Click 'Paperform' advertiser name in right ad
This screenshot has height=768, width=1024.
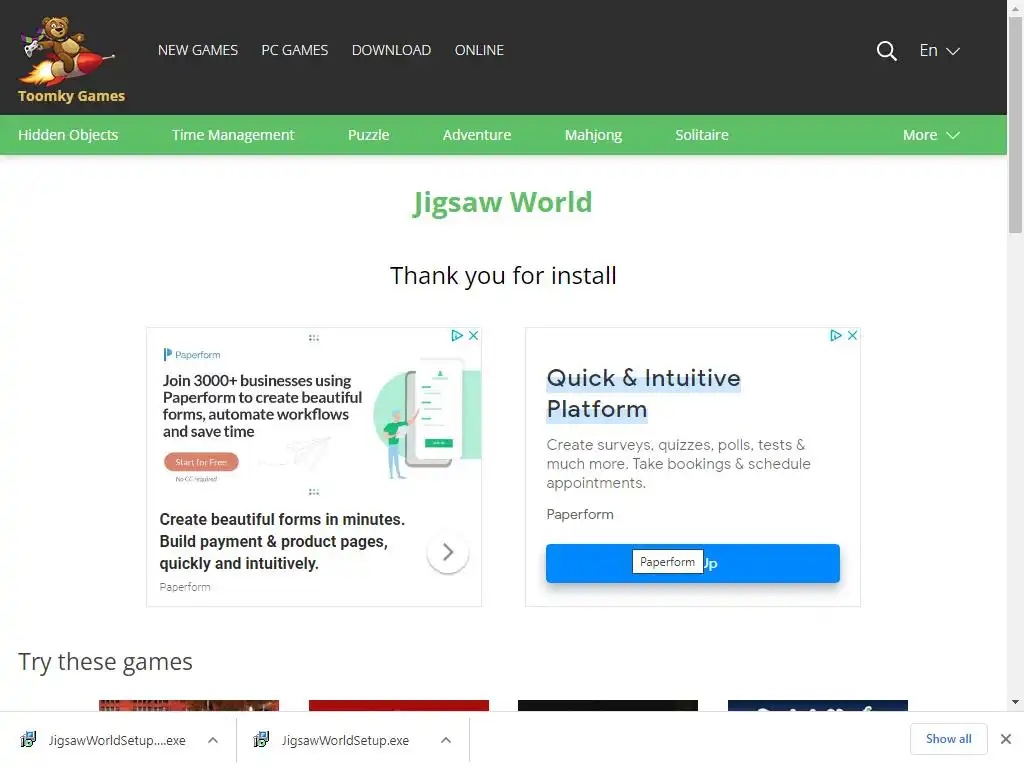click(580, 515)
